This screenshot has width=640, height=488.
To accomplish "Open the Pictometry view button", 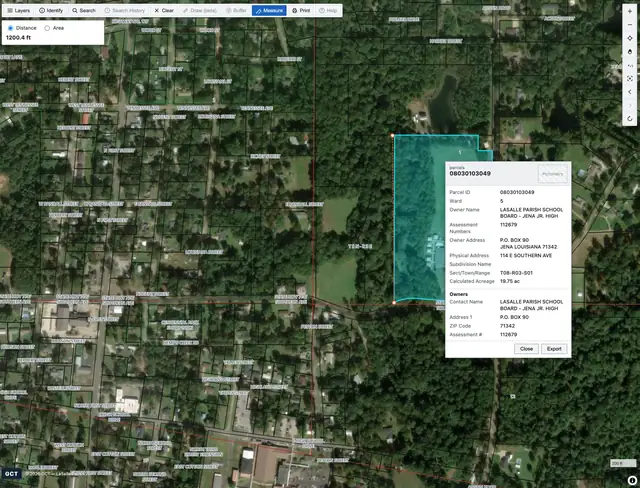I will pyautogui.click(x=553, y=174).
